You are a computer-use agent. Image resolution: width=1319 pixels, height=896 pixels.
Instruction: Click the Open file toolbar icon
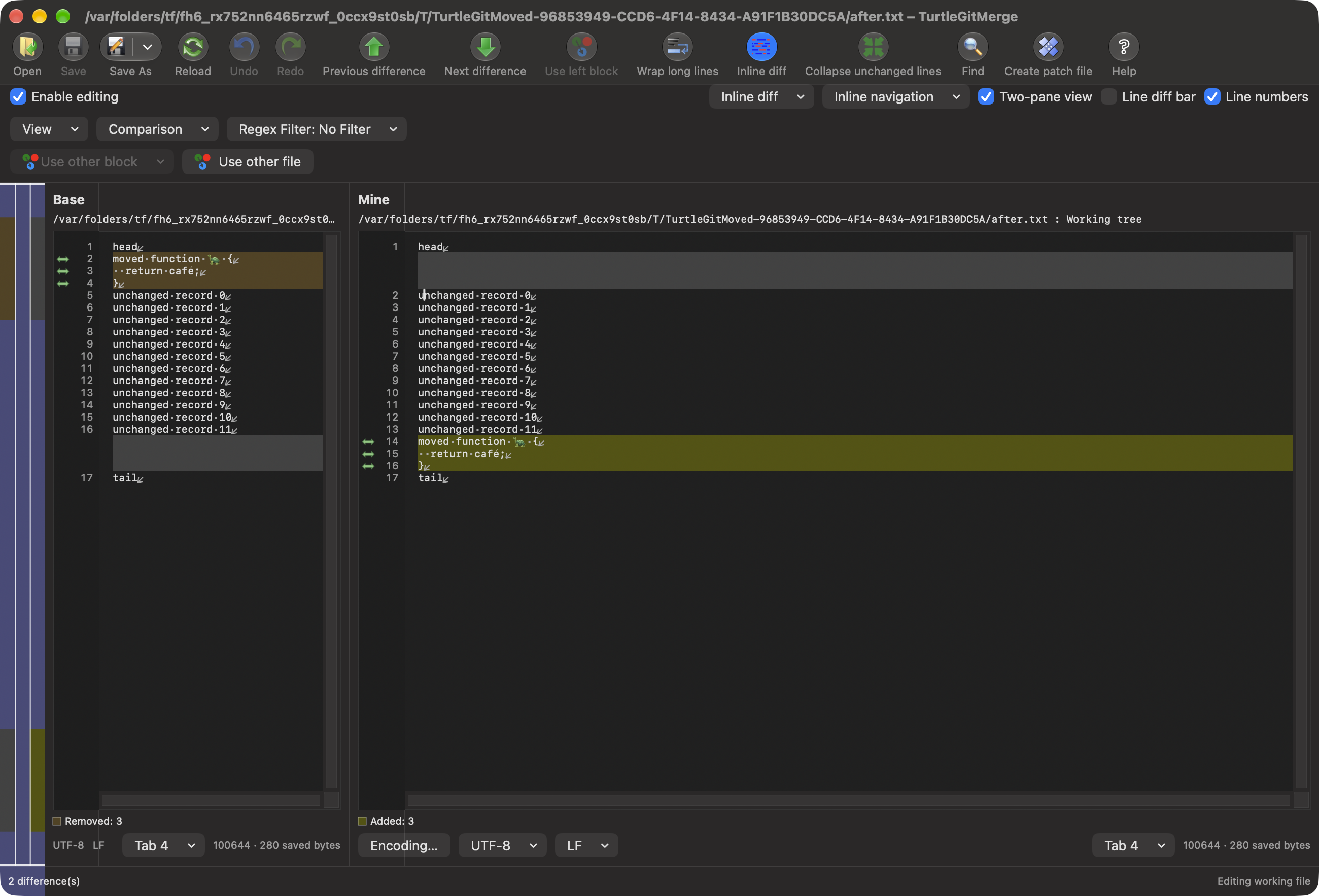pyautogui.click(x=27, y=47)
